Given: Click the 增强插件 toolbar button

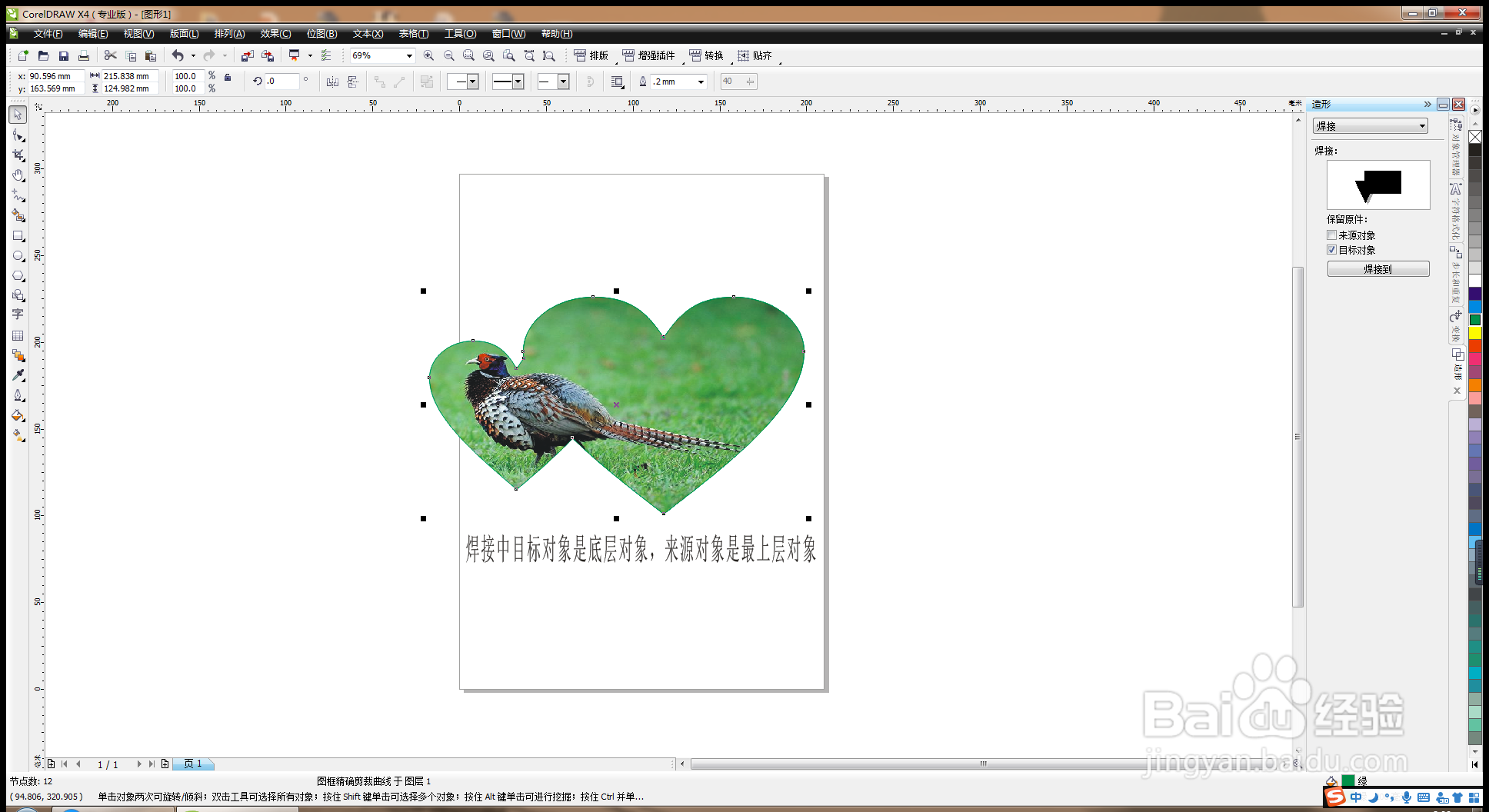Looking at the screenshot, I should (x=648, y=55).
